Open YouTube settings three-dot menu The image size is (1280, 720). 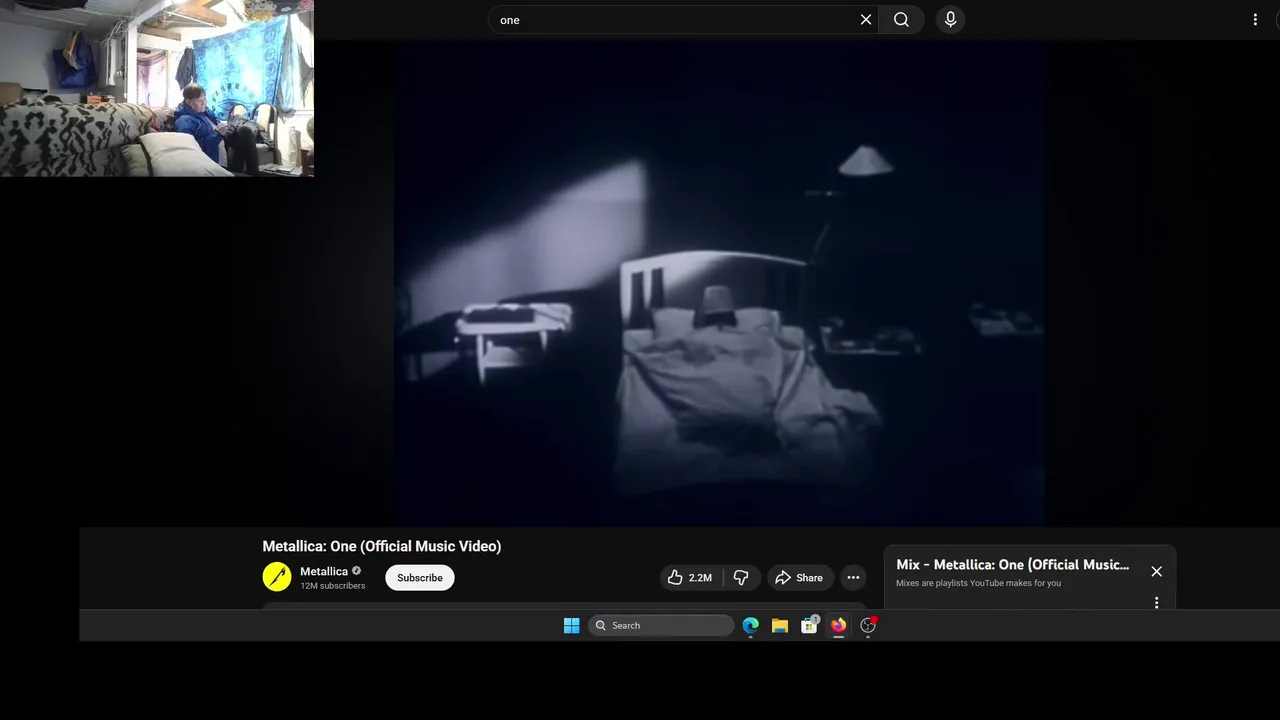pos(1255,19)
